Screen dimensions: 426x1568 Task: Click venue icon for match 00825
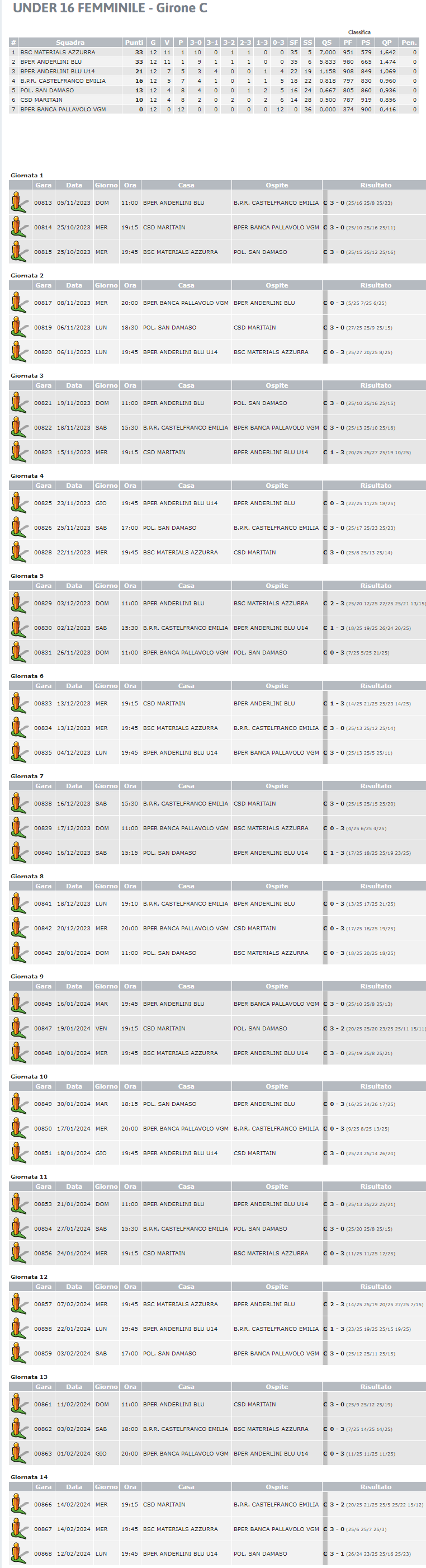pyautogui.click(x=20, y=503)
